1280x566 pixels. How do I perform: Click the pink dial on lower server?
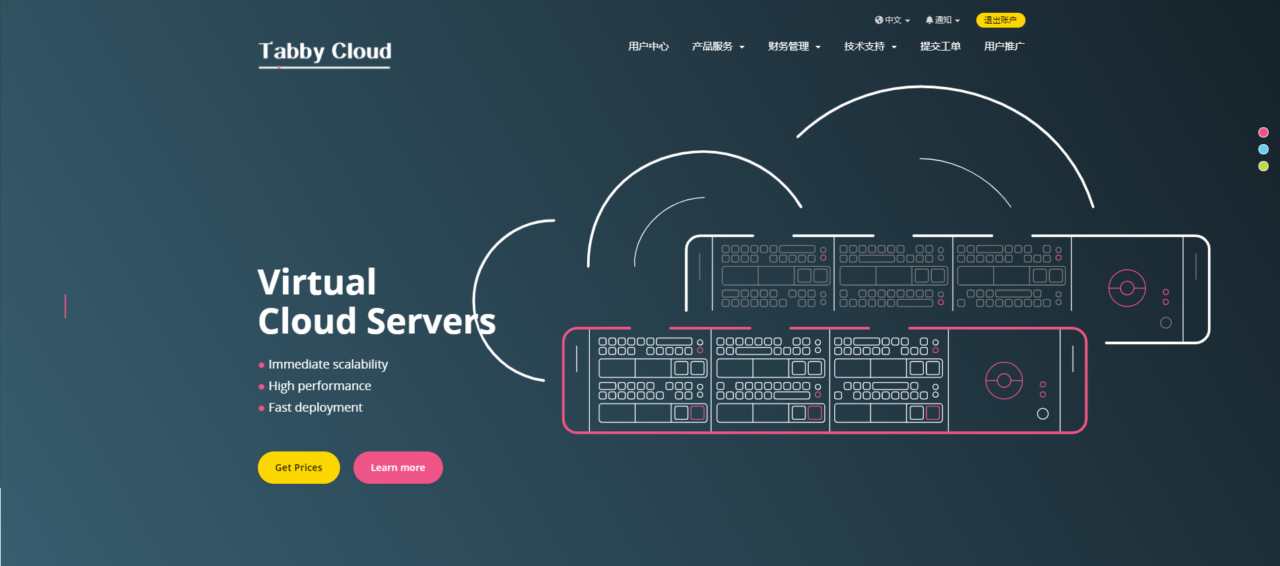click(x=1004, y=380)
